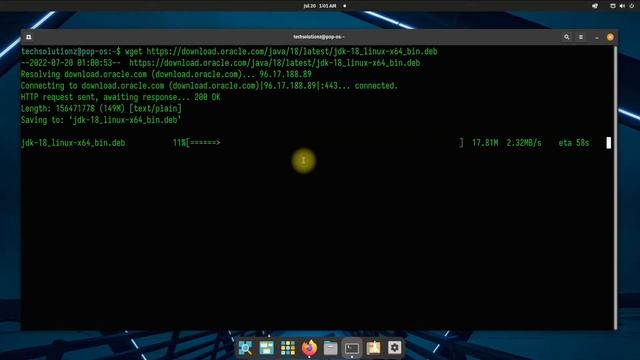
Task: Click the 'eta 58s' text
Action: [x=574, y=143]
